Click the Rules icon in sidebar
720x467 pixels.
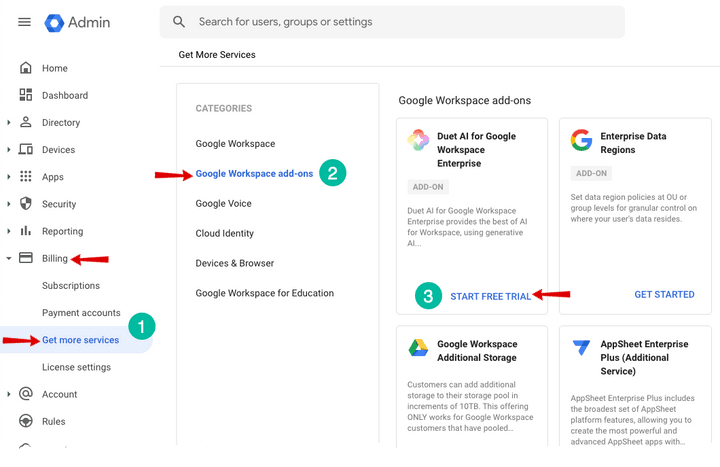[x=26, y=421]
